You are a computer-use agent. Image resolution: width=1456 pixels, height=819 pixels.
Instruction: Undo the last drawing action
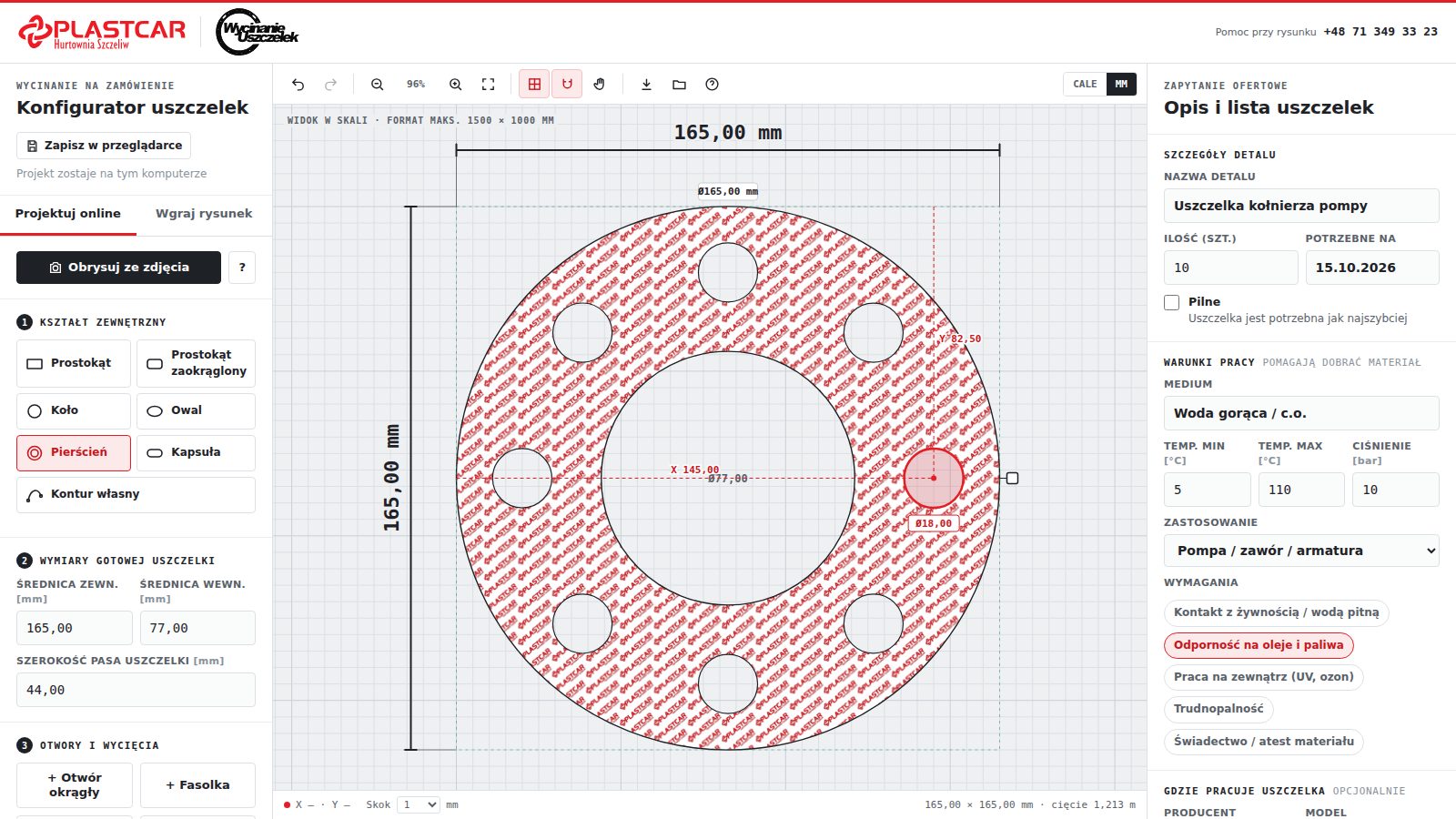point(298,85)
